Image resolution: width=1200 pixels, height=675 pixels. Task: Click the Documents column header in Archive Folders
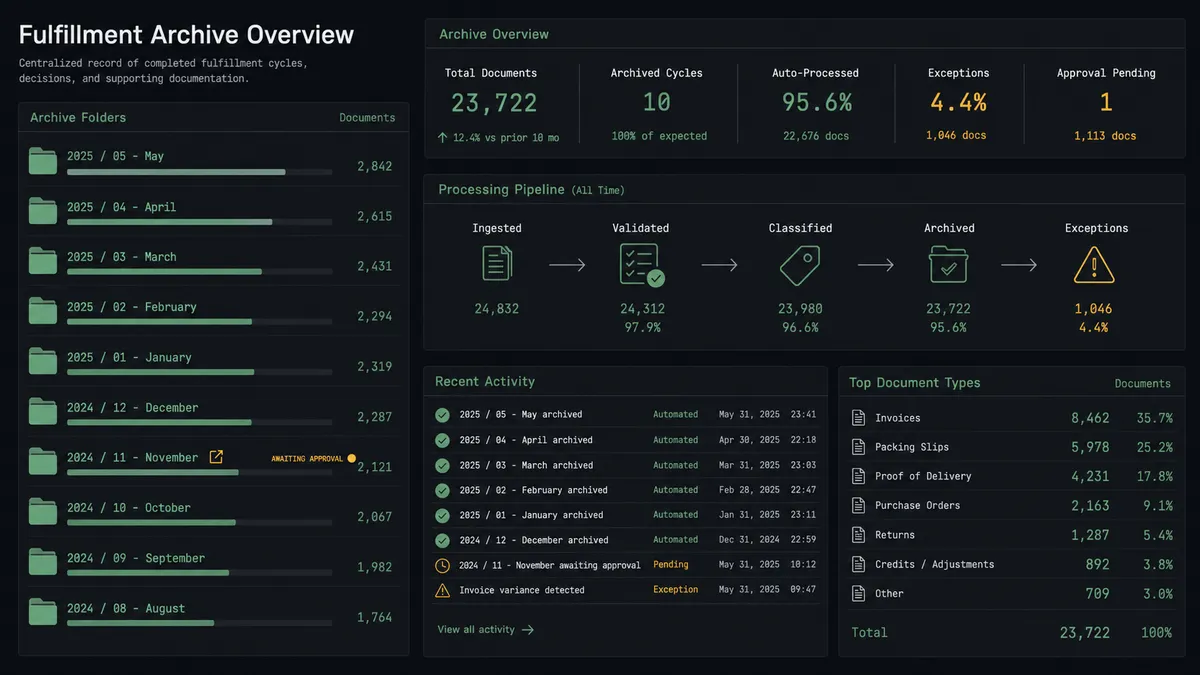click(367, 118)
